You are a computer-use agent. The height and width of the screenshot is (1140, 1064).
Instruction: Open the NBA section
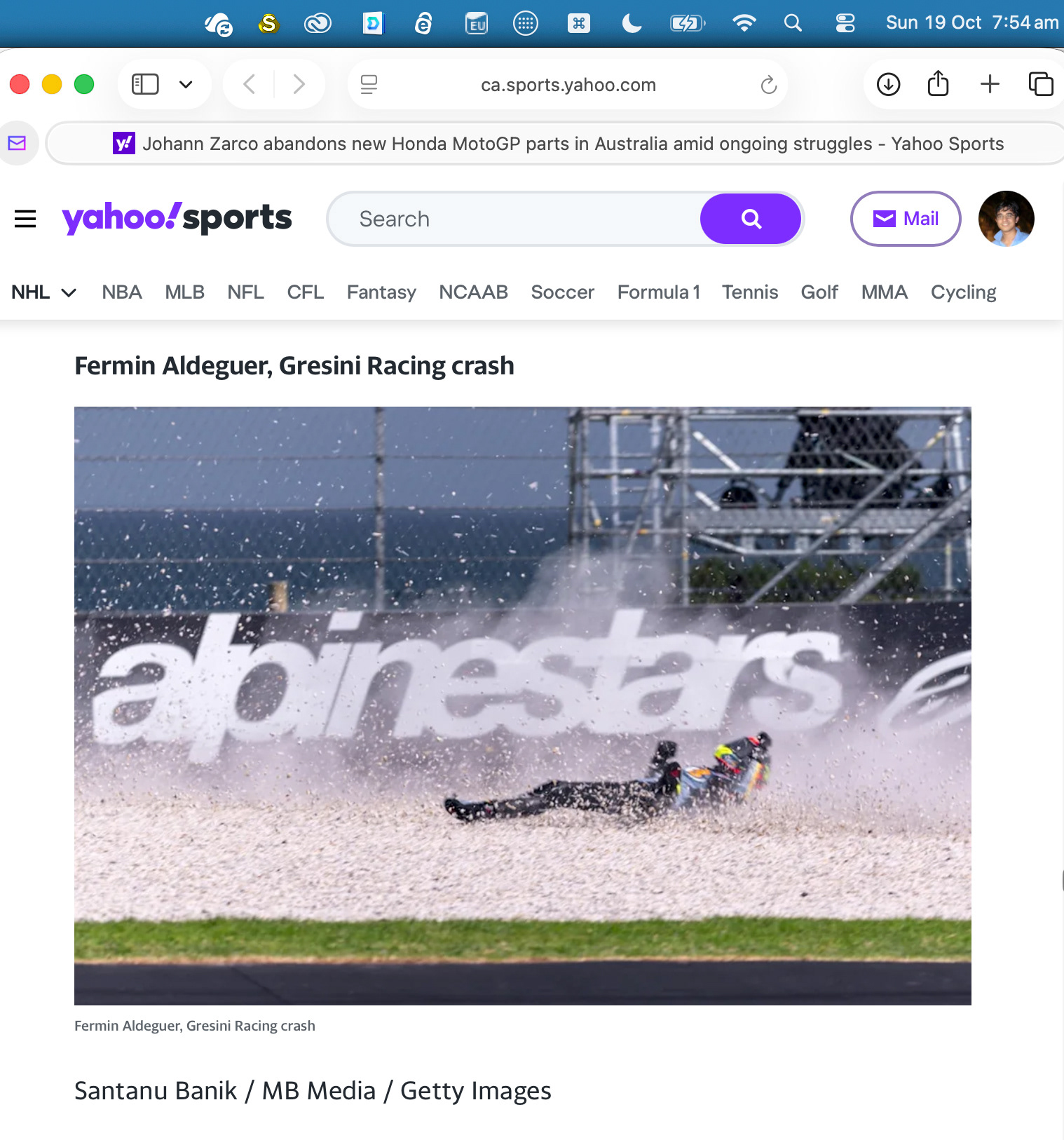coord(122,292)
